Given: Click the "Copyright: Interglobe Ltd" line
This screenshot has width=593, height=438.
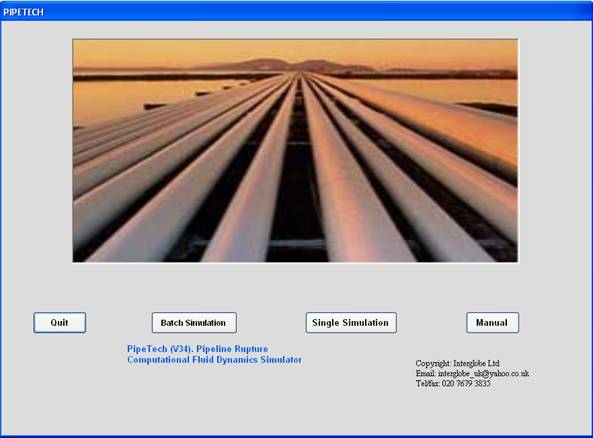Looking at the screenshot, I should tap(457, 363).
